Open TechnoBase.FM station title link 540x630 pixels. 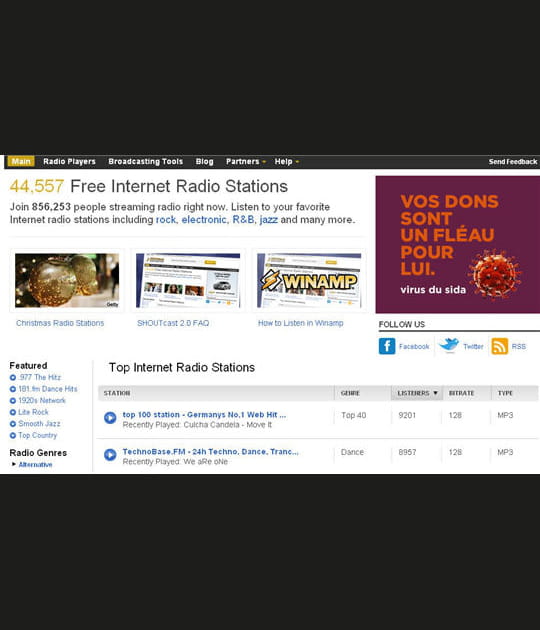point(211,452)
